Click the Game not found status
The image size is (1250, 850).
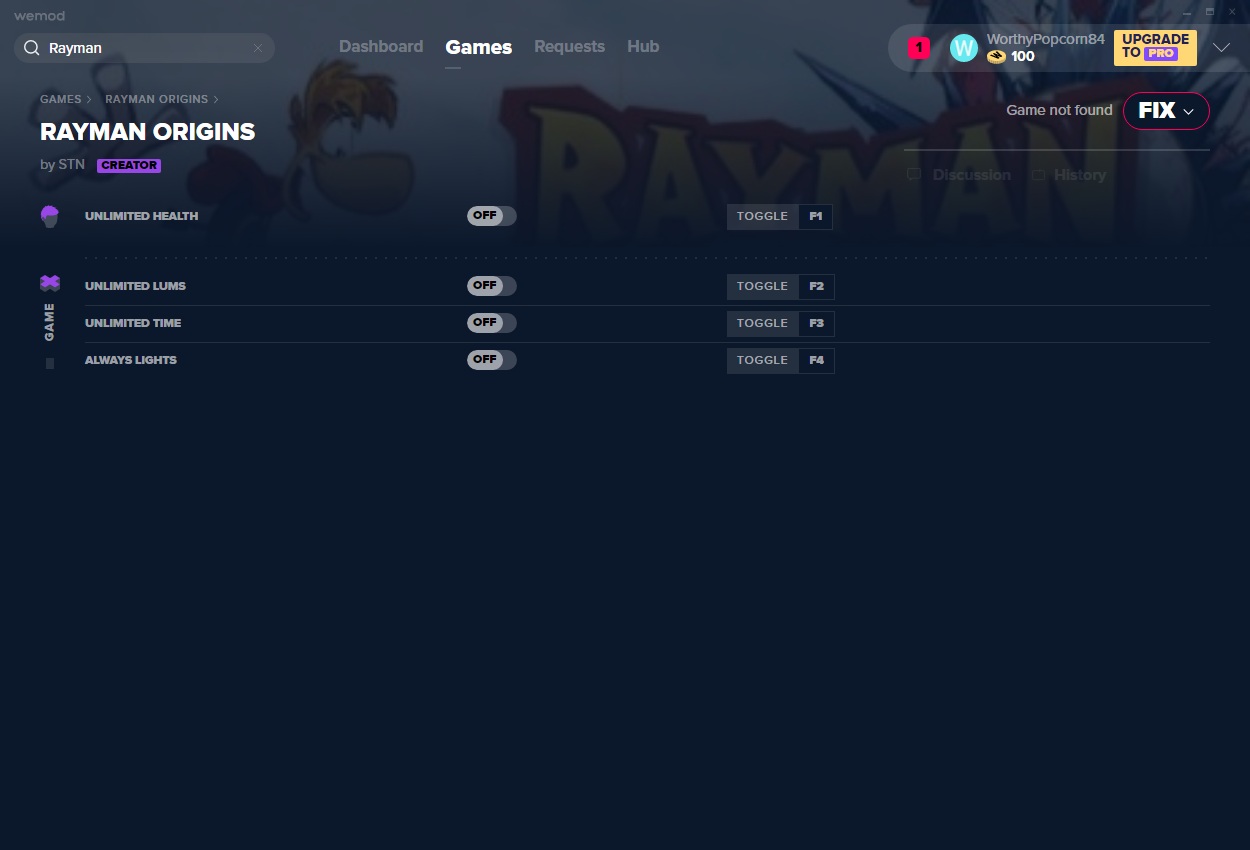(x=1059, y=110)
